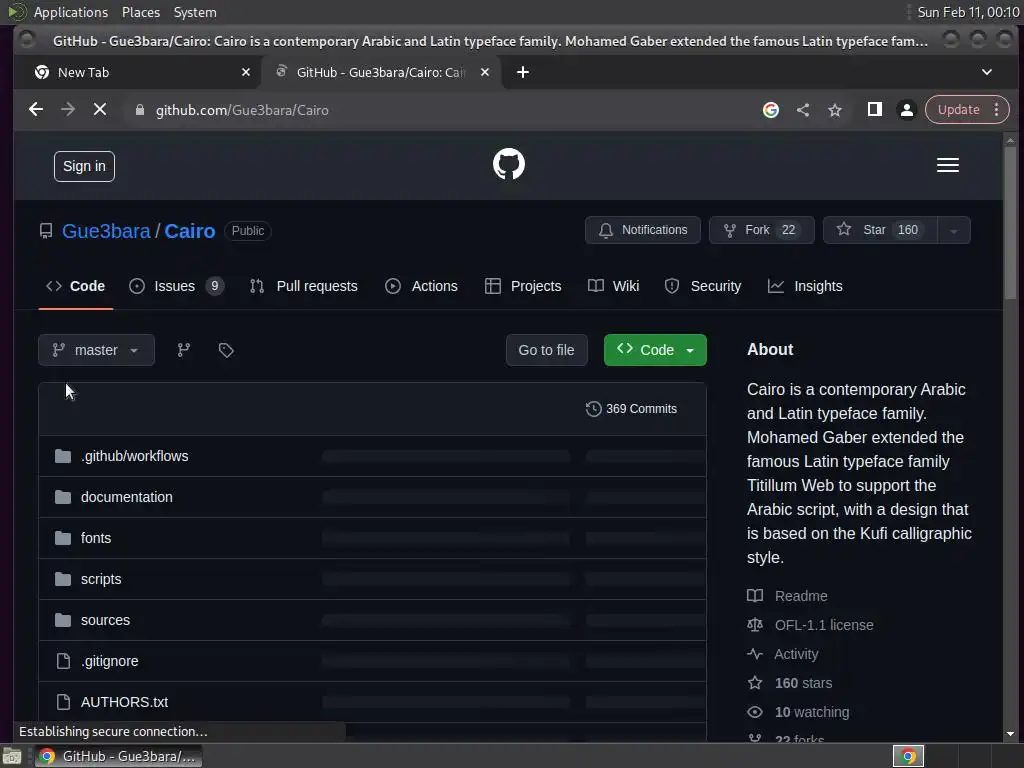
Task: Open a new browser tab with plus
Action: (522, 72)
